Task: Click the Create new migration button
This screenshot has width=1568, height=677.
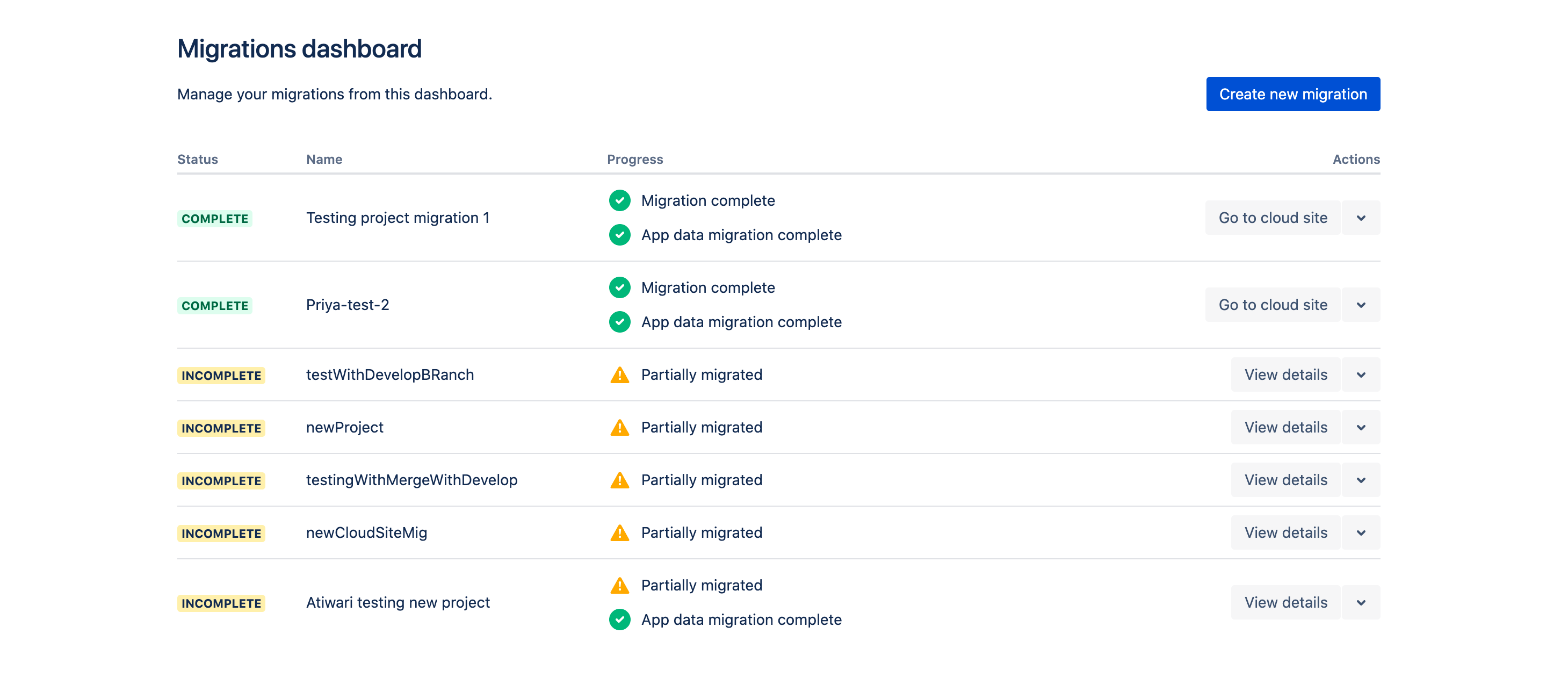Action: (1292, 94)
